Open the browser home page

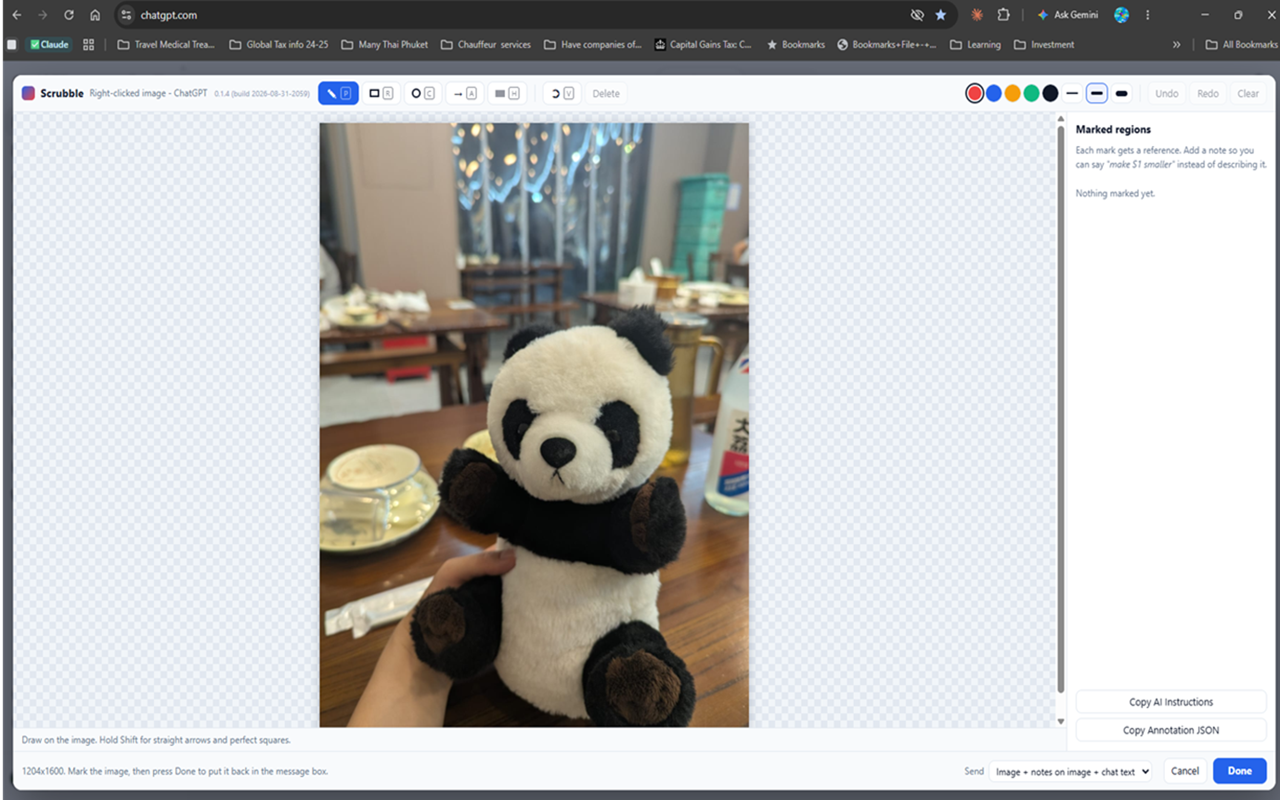click(x=95, y=15)
